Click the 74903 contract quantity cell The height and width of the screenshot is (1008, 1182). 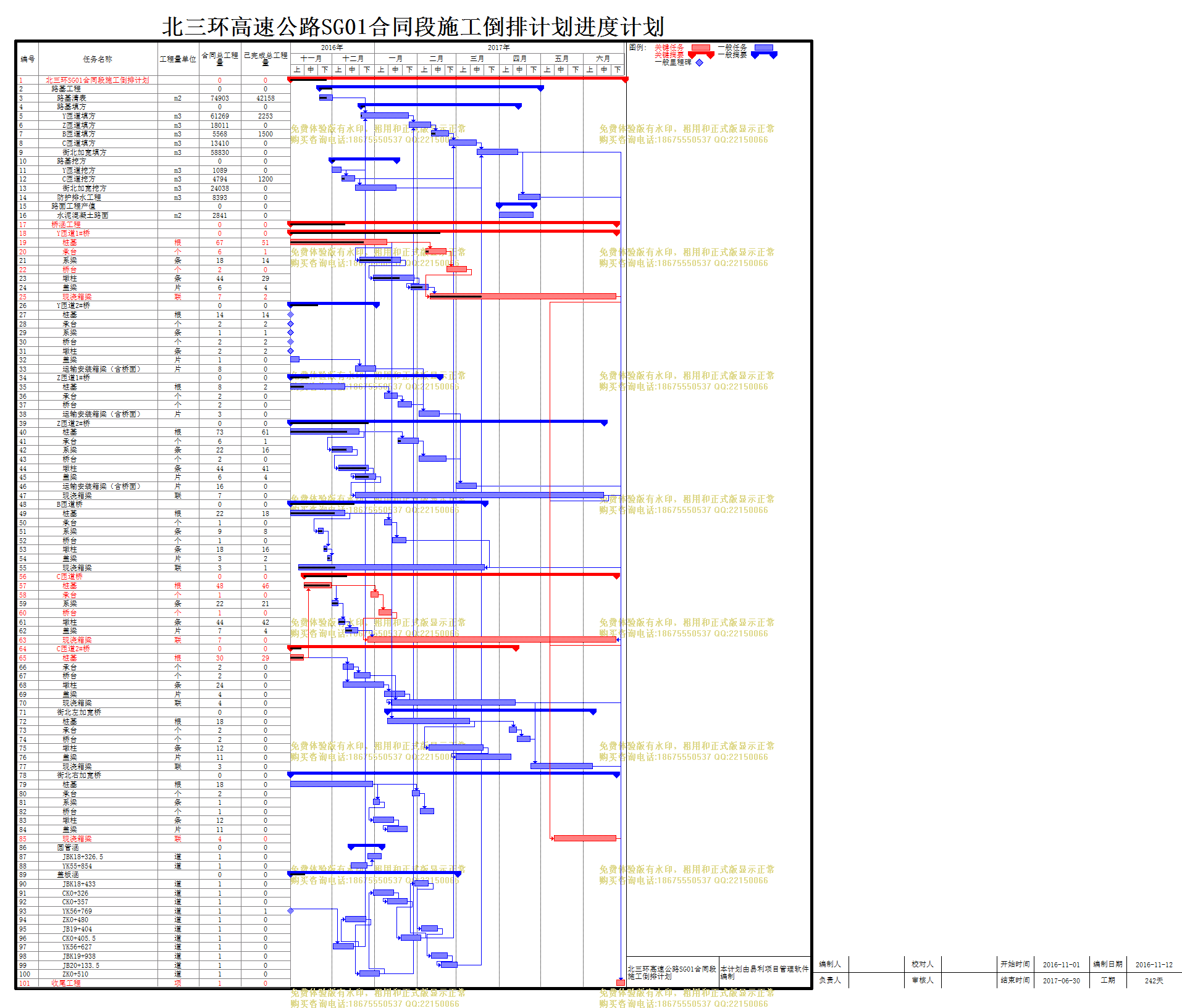click(220, 98)
